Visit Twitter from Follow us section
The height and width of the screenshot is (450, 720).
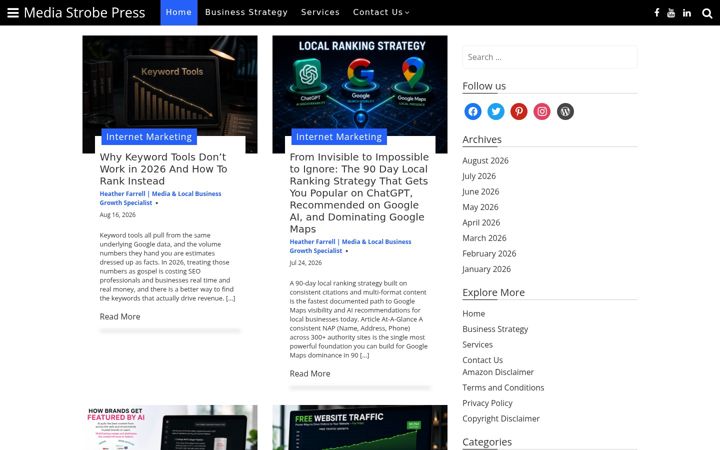click(496, 111)
